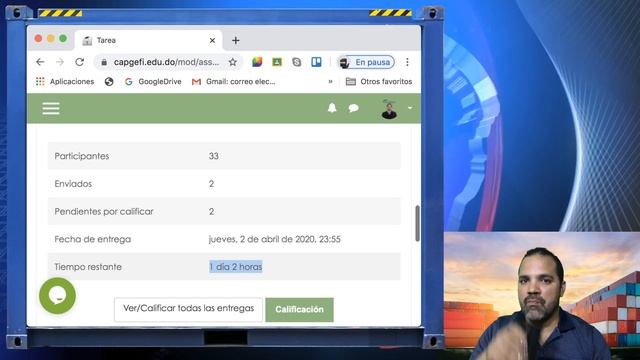
Task: Click the Participantes label
Action: [82, 156]
